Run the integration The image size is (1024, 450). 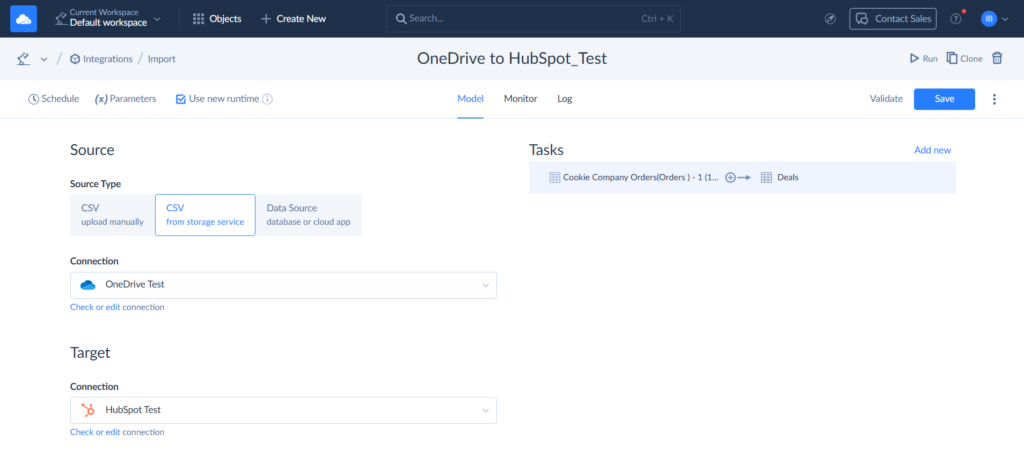tap(923, 59)
